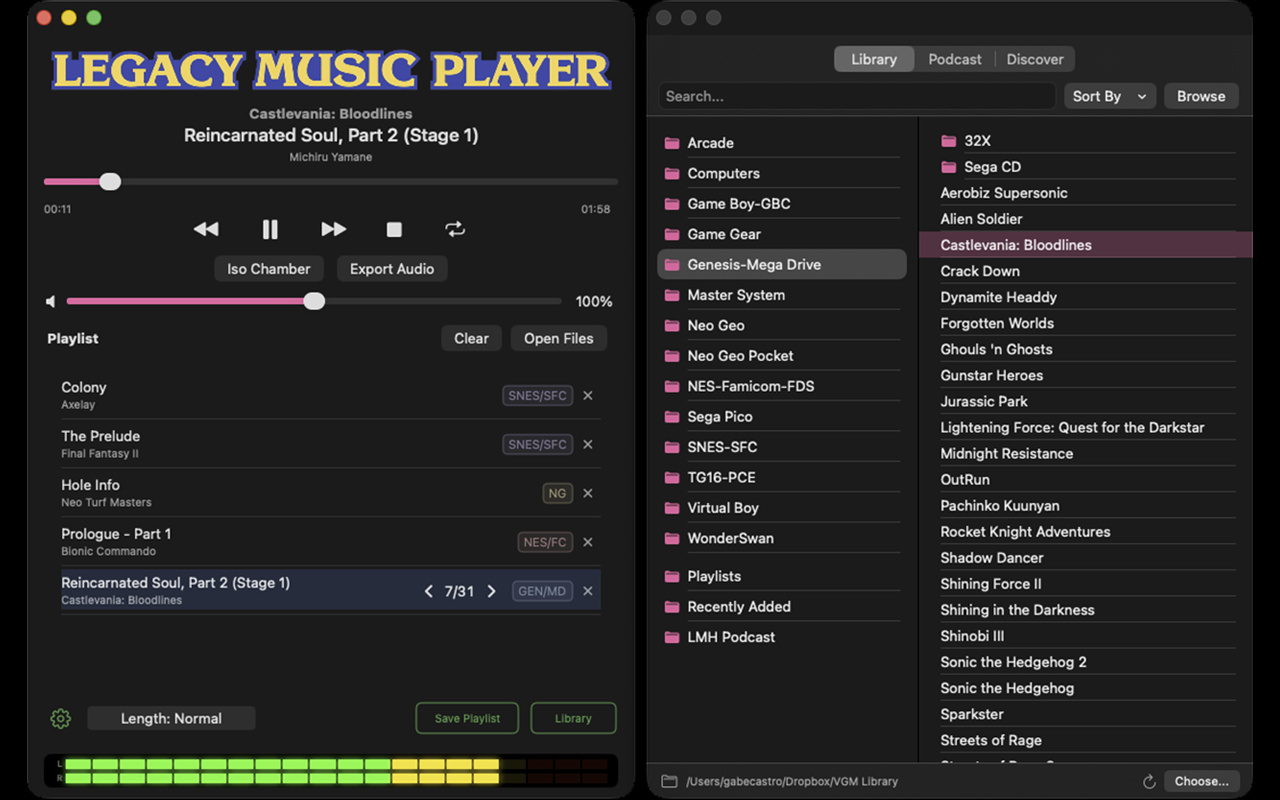The image size is (1280, 800).
Task: Mute using the speaker volume icon
Action: [51, 301]
